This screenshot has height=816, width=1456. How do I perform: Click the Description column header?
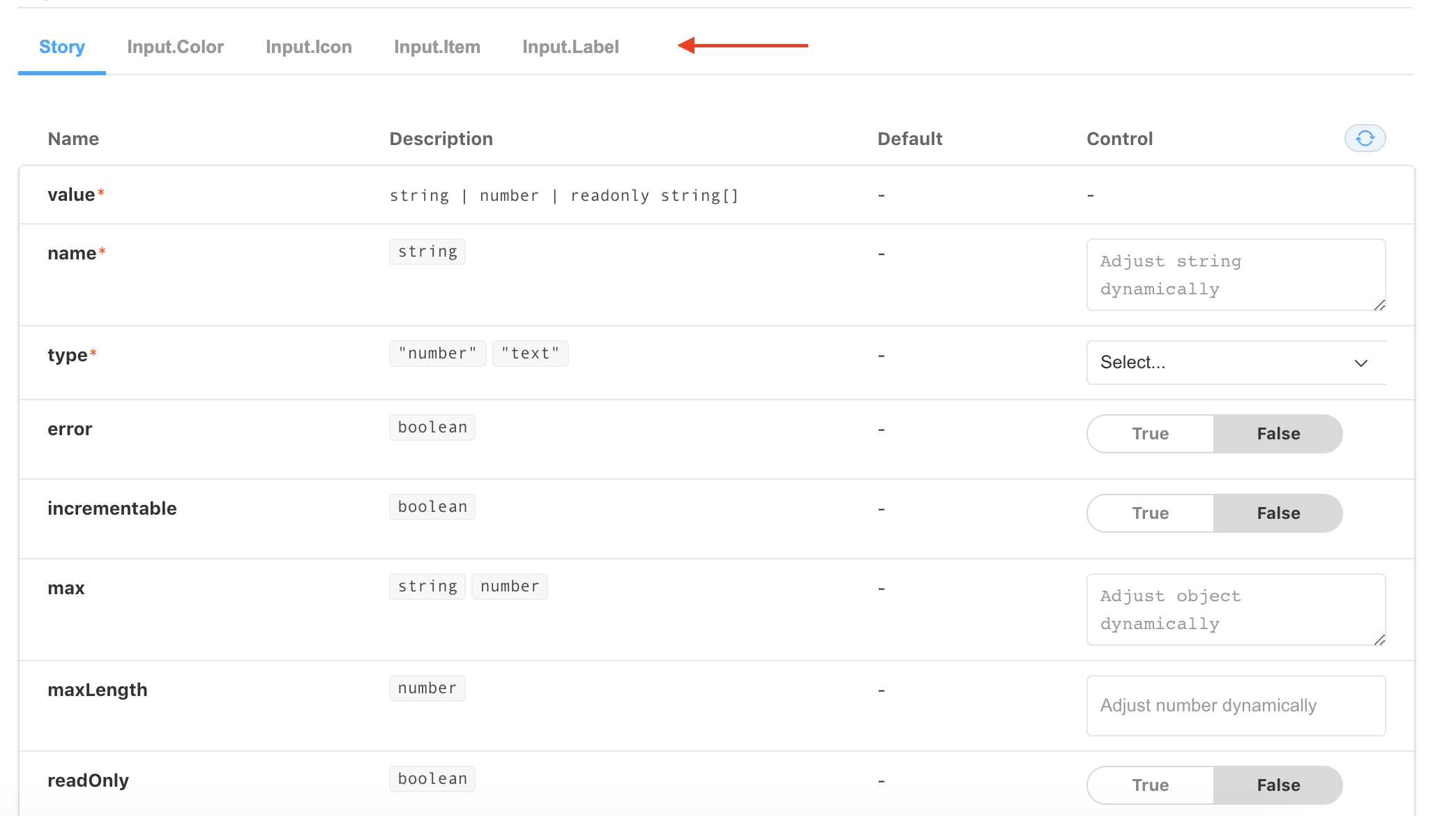click(x=441, y=138)
